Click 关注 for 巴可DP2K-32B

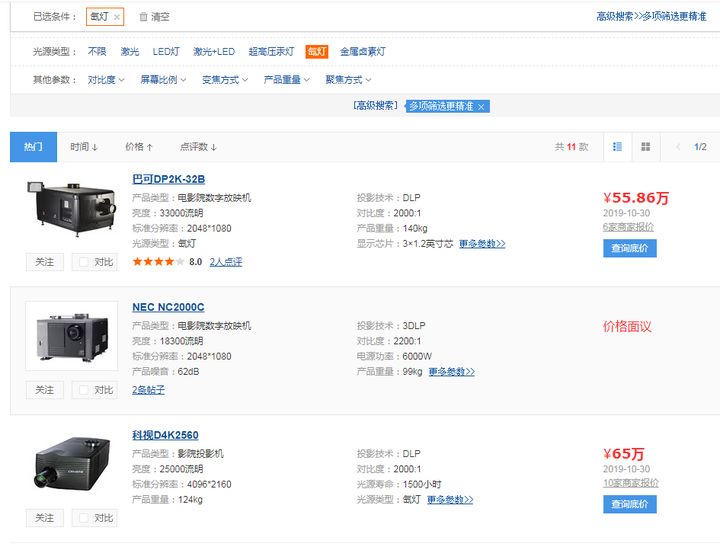(45, 262)
